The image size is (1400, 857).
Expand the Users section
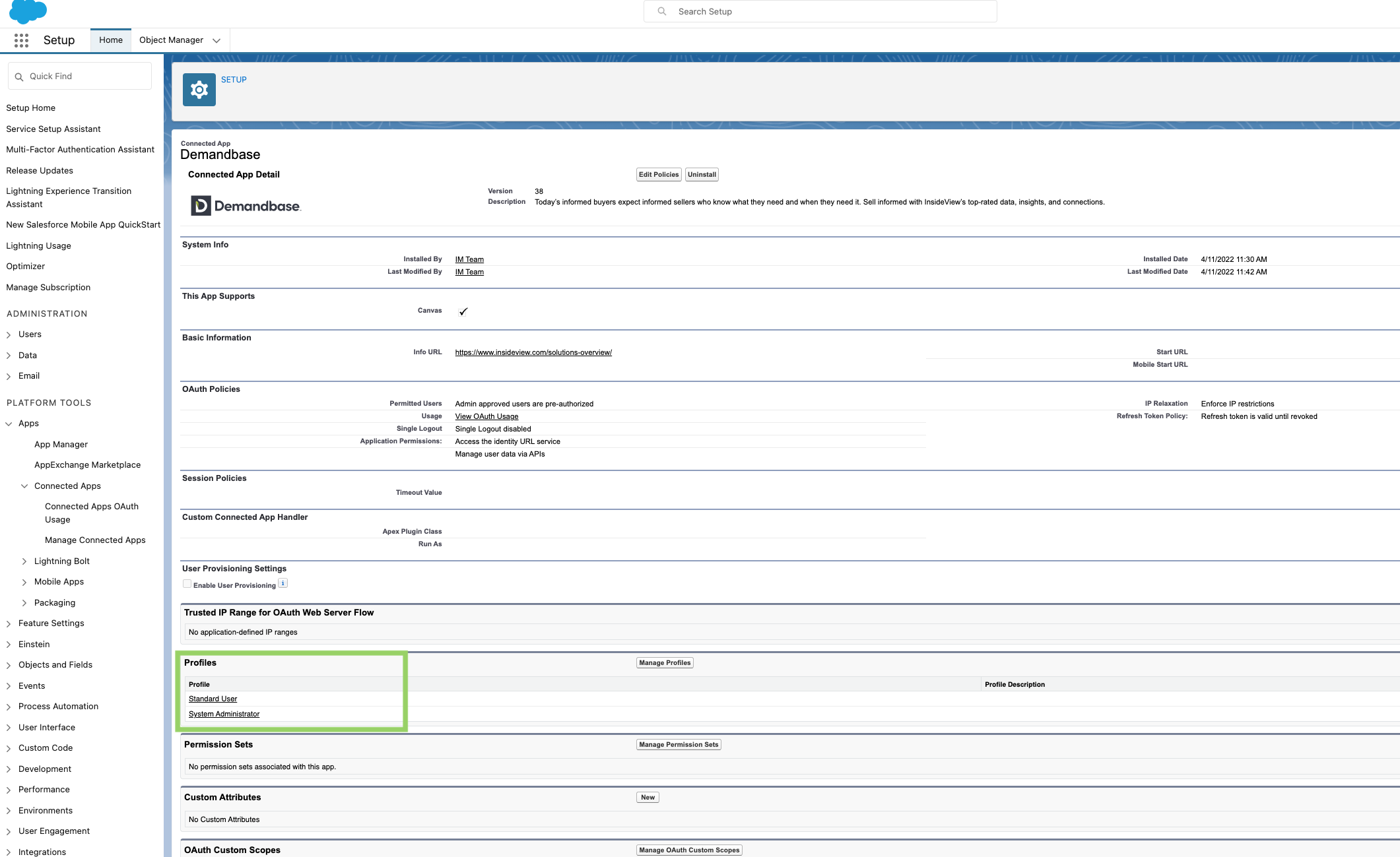click(x=9, y=334)
